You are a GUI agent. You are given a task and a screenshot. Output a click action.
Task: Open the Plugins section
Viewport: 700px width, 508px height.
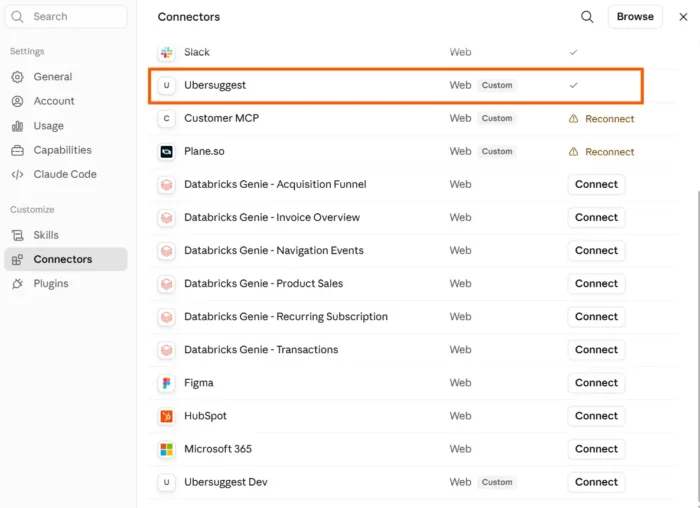[x=66, y=284]
